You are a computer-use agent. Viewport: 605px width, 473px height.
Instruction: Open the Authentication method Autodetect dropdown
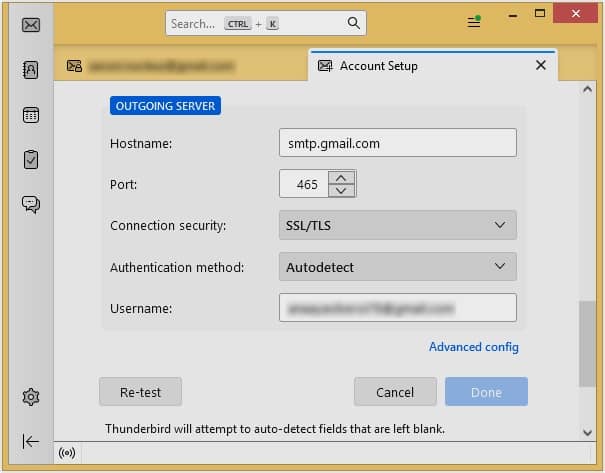398,267
